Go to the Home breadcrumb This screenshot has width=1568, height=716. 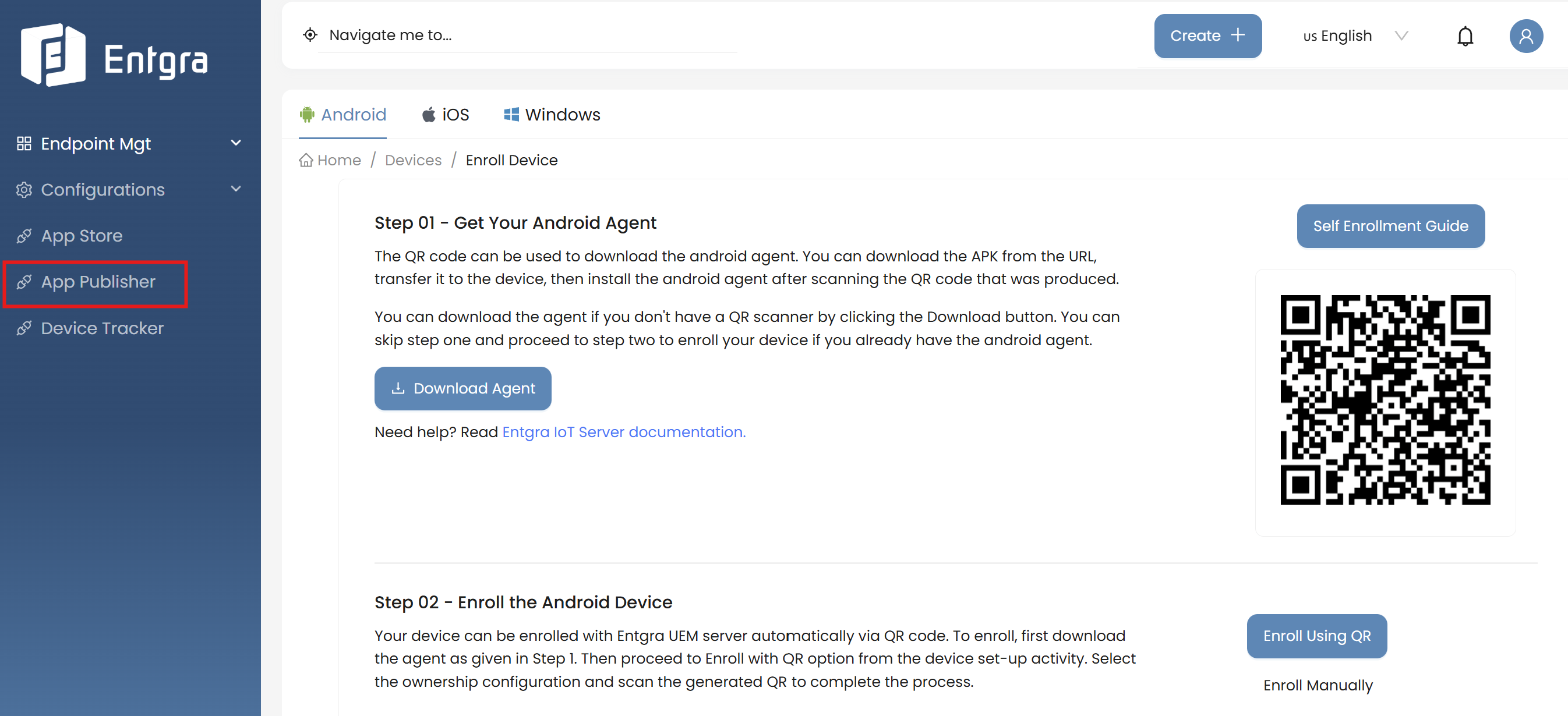[x=330, y=160]
